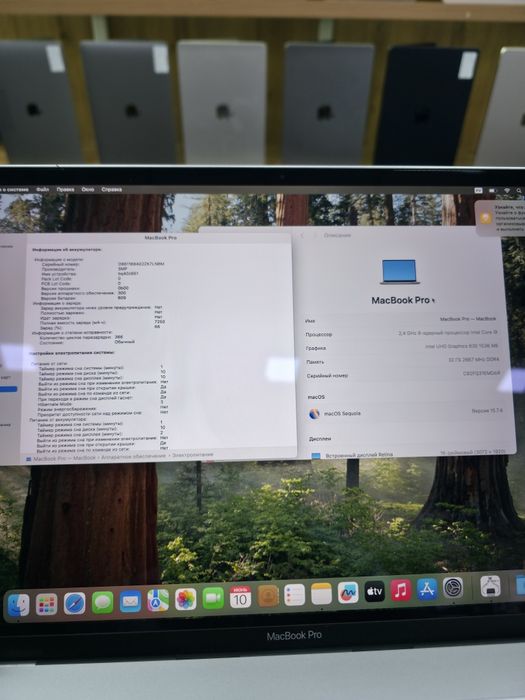Click the battery icon in the menu bar
The width and height of the screenshot is (525, 700).
click(492, 190)
